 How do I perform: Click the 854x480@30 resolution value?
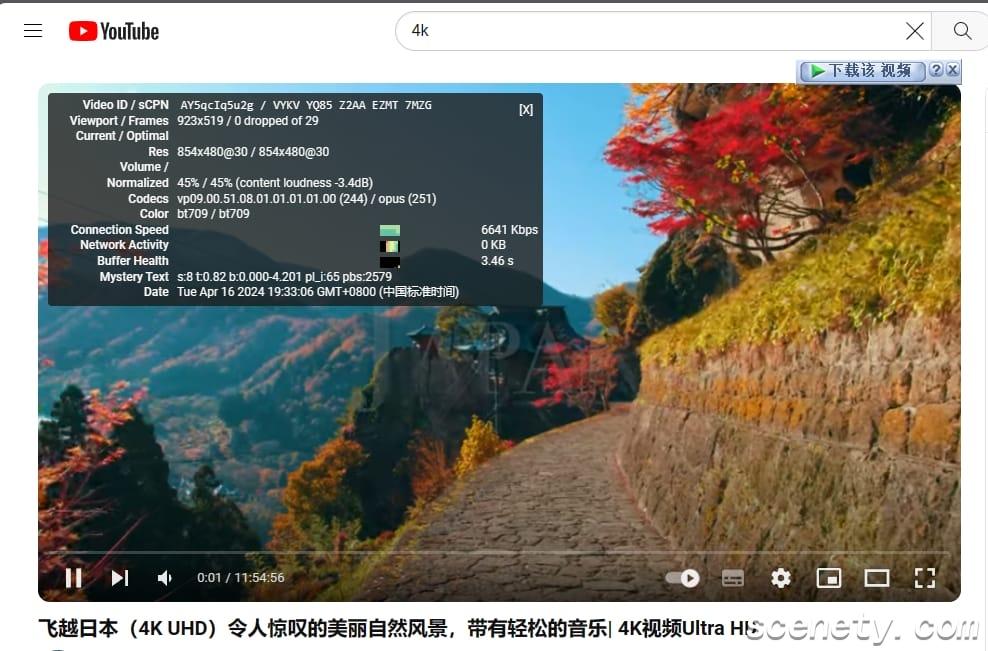(253, 152)
